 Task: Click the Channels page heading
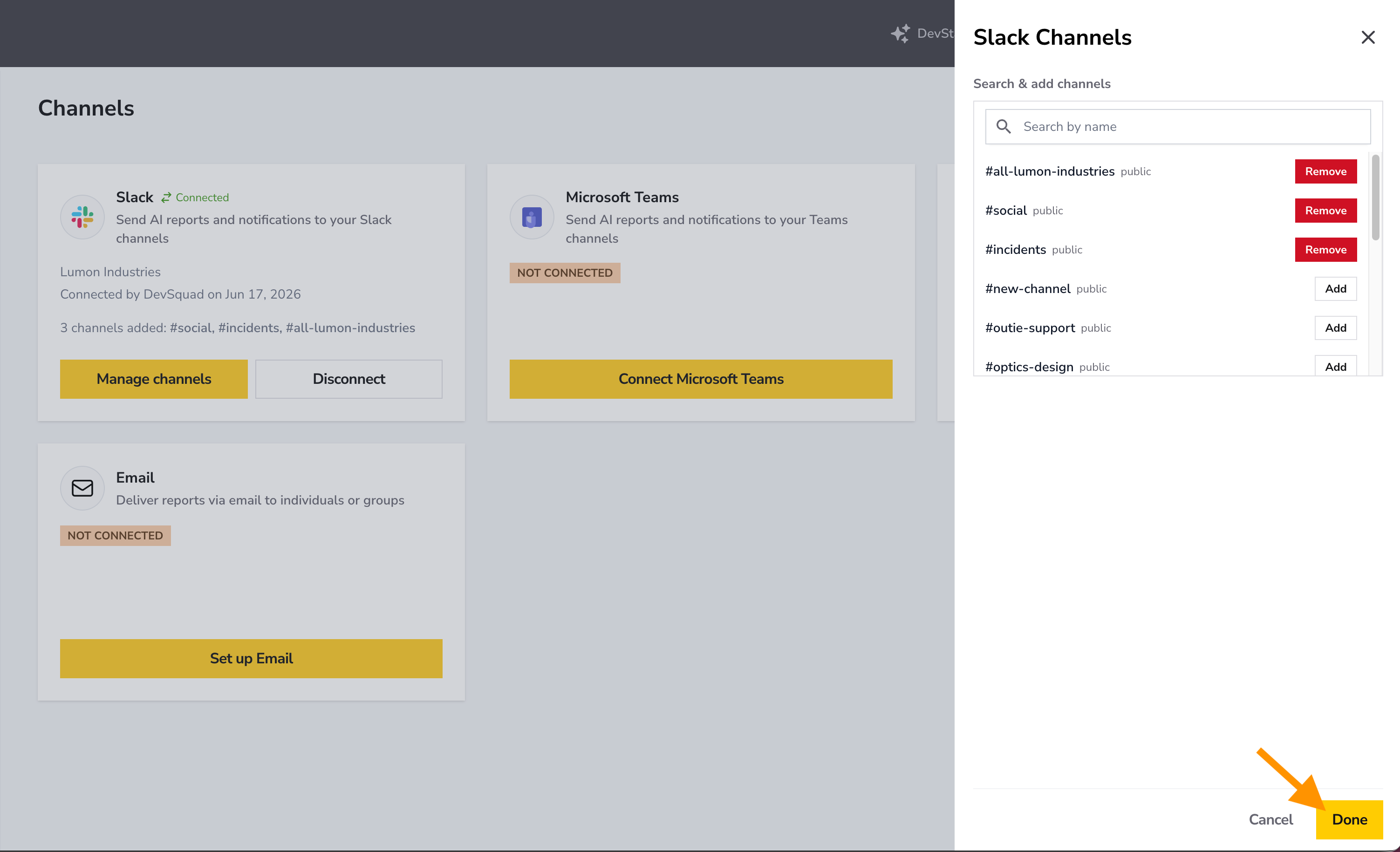(86, 108)
